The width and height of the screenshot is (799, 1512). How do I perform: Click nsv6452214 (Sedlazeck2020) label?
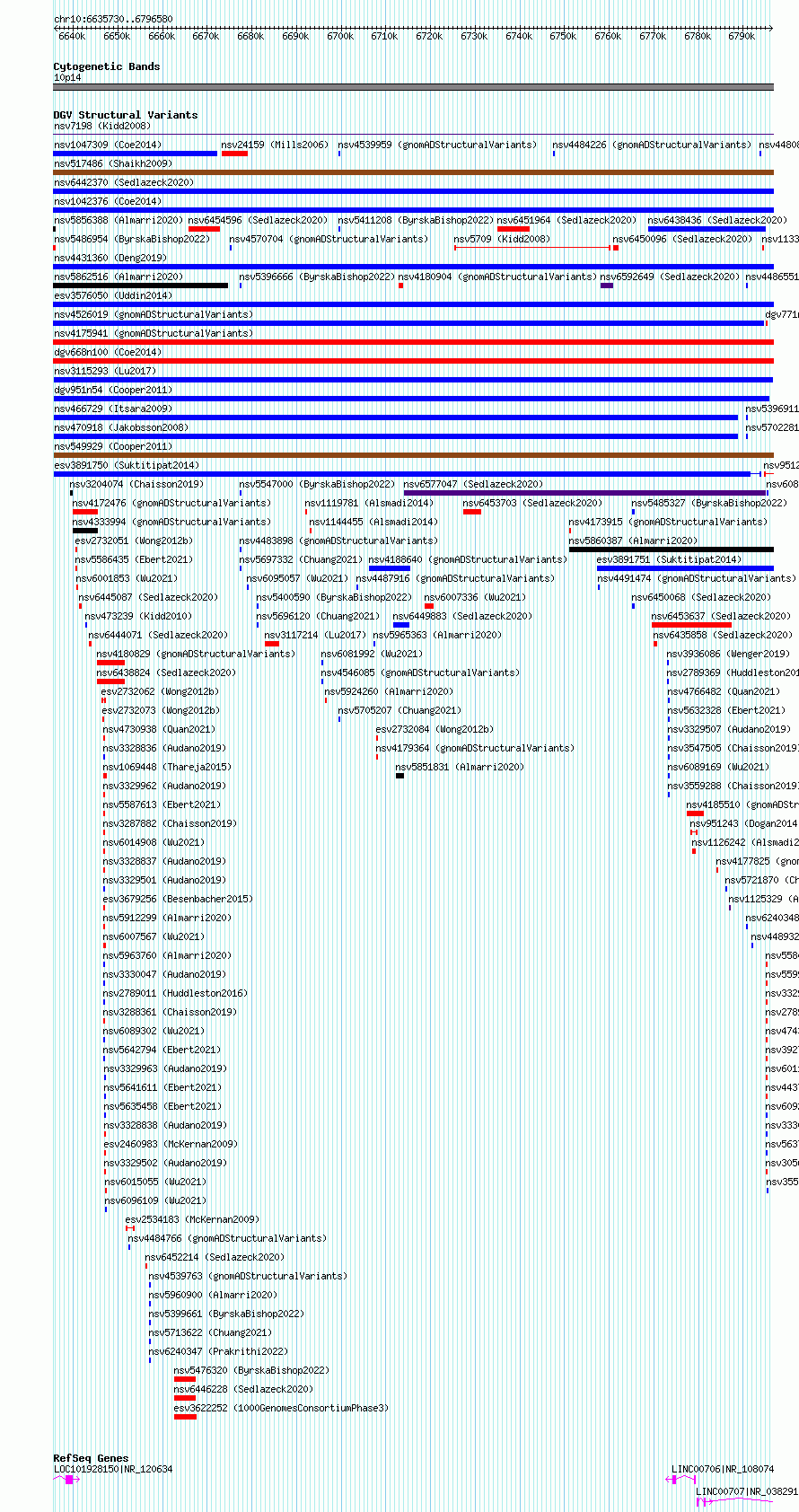click(x=215, y=1257)
